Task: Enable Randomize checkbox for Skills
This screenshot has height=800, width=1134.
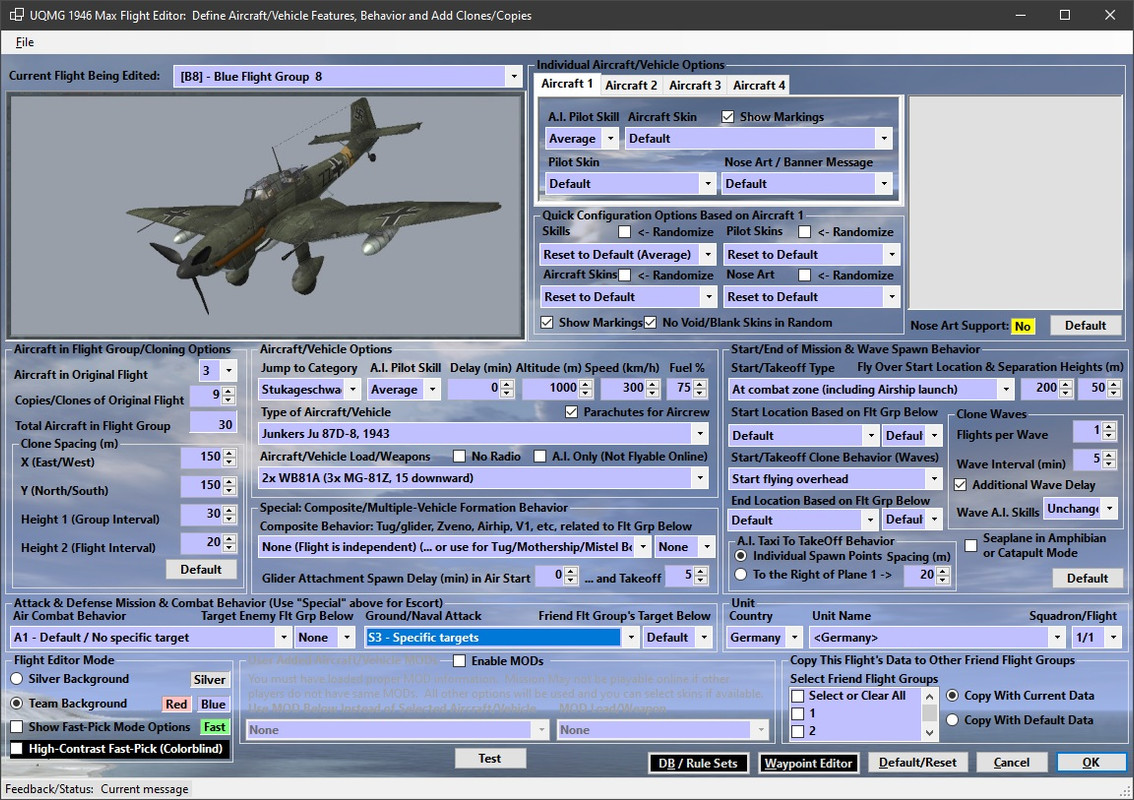Action: (624, 232)
